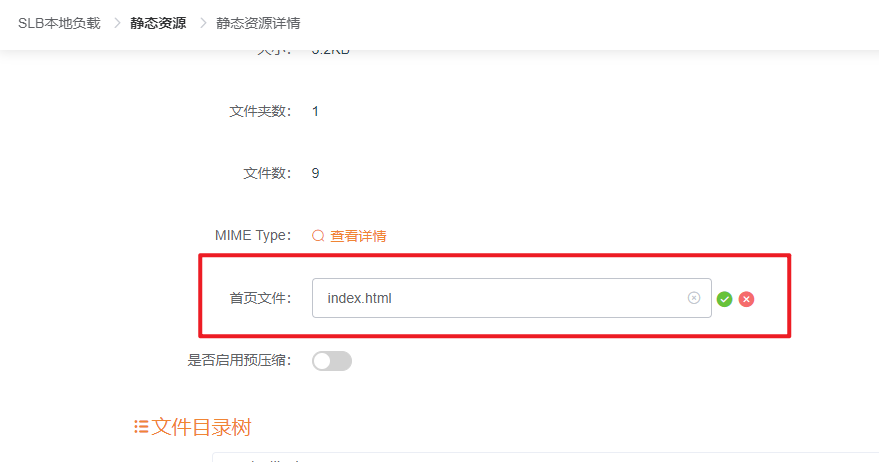Clear the index.html input with the x icon
Image resolution: width=879 pixels, height=462 pixels.
694,298
